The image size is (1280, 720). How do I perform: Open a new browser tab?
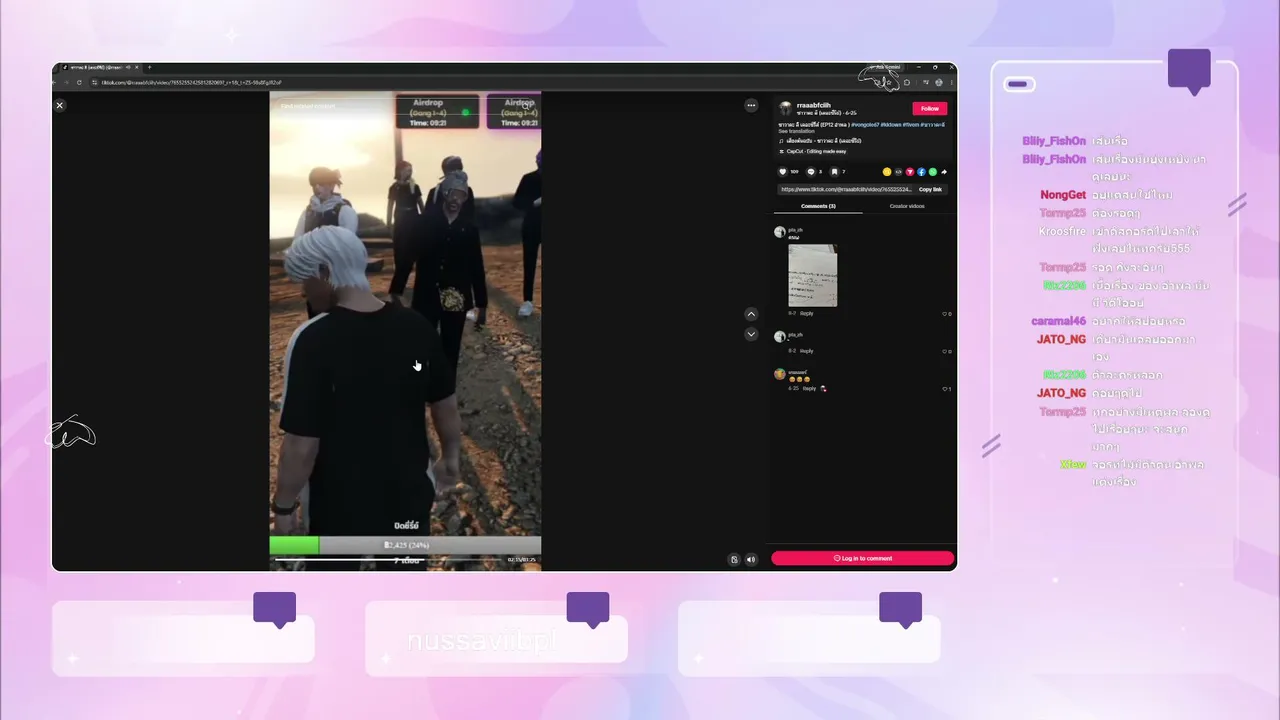pos(150,68)
